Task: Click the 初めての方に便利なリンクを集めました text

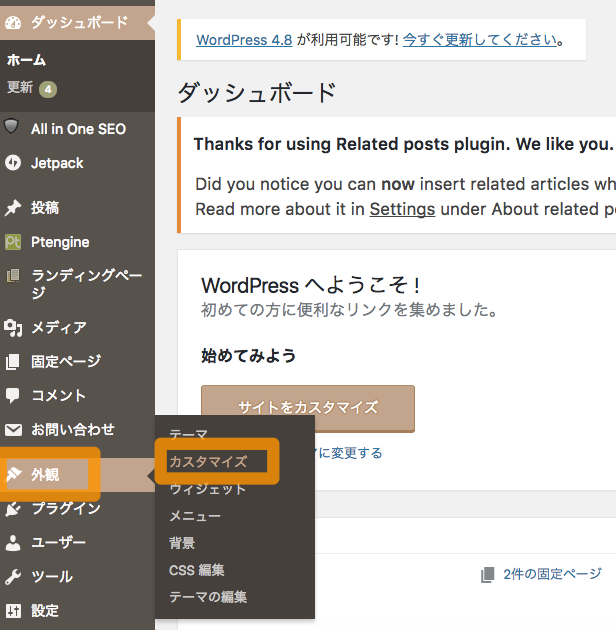Action: pyautogui.click(x=349, y=310)
